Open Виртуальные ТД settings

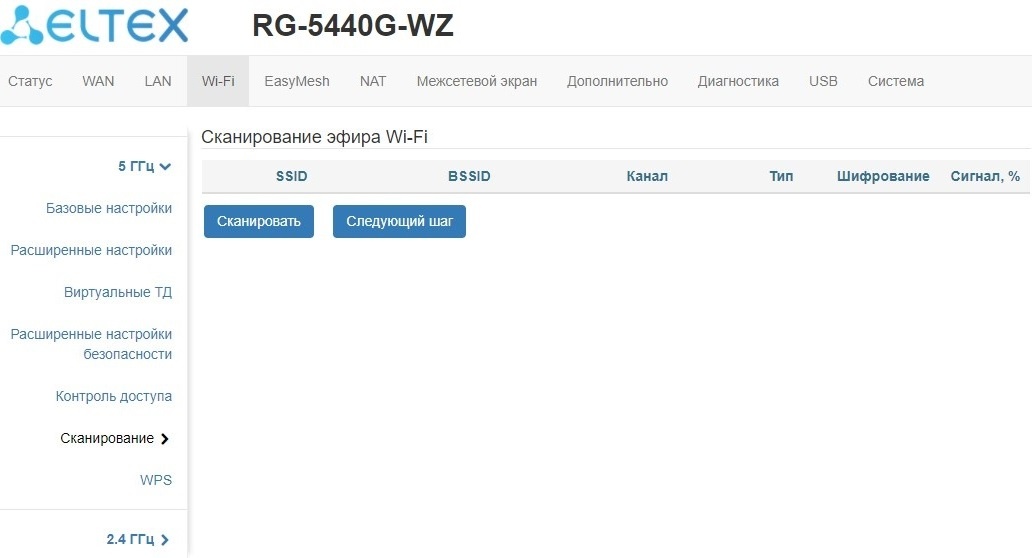coord(118,292)
